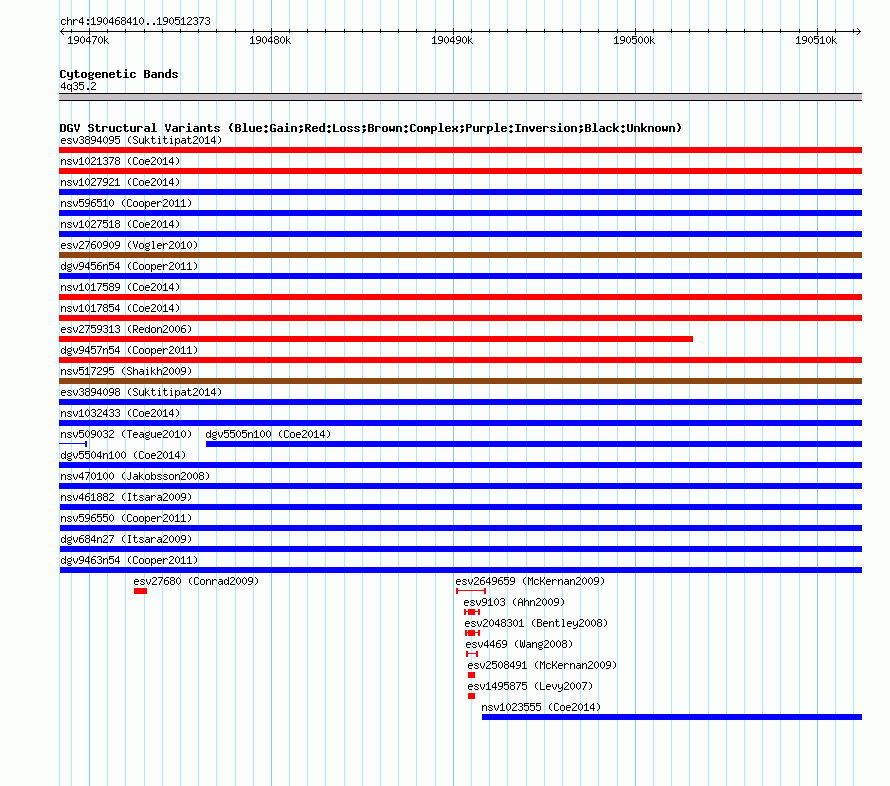The height and width of the screenshot is (786, 890).
Task: Click the 190510k ruler label
Action: (x=816, y=40)
